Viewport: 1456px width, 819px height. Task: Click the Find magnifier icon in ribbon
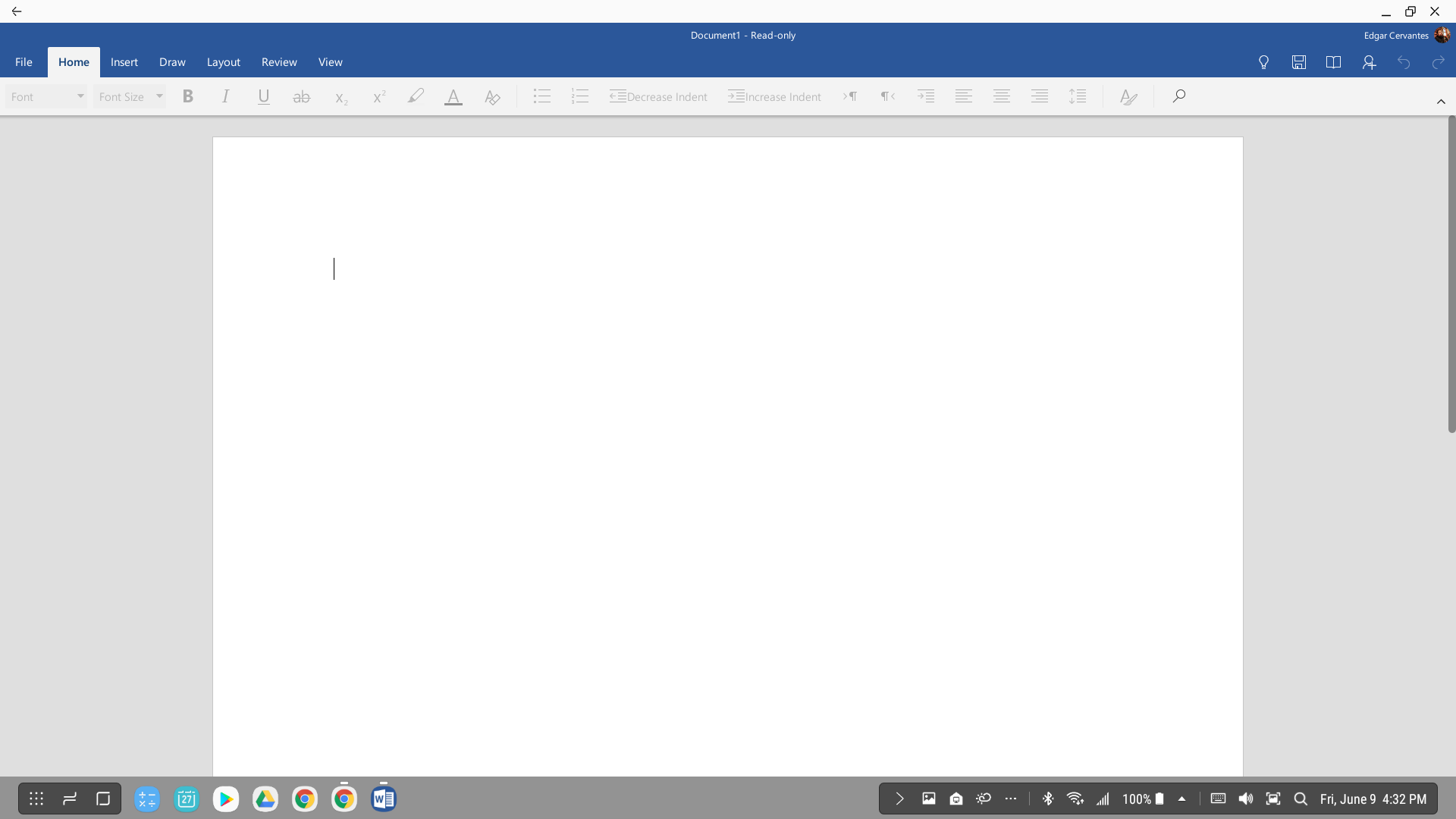pos(1178,96)
